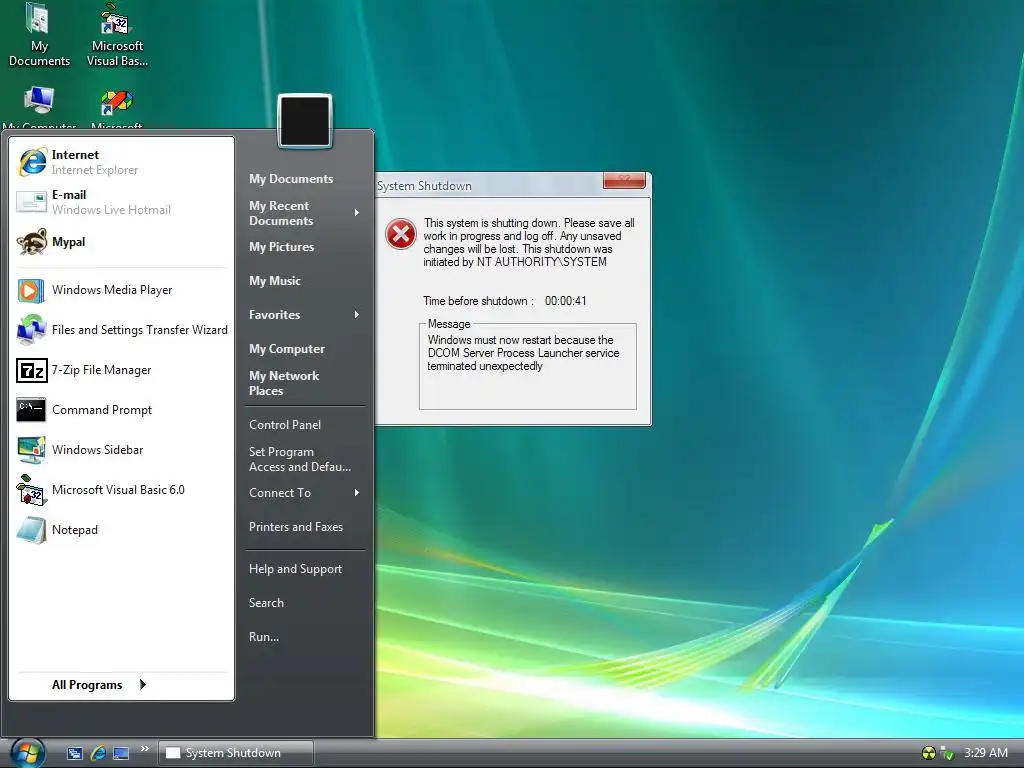Click the Start orb button
The width and height of the screenshot is (1024, 768).
(27, 753)
